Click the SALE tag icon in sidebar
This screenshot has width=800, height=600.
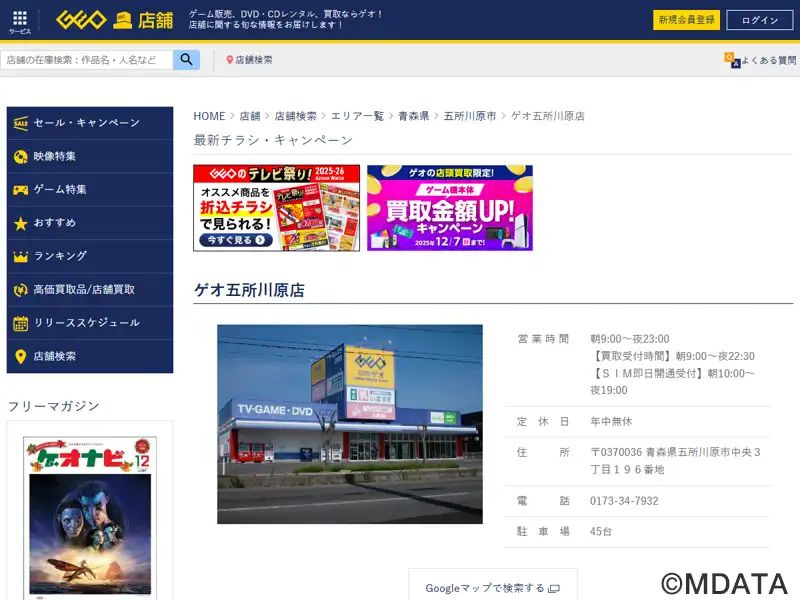click(x=21, y=123)
